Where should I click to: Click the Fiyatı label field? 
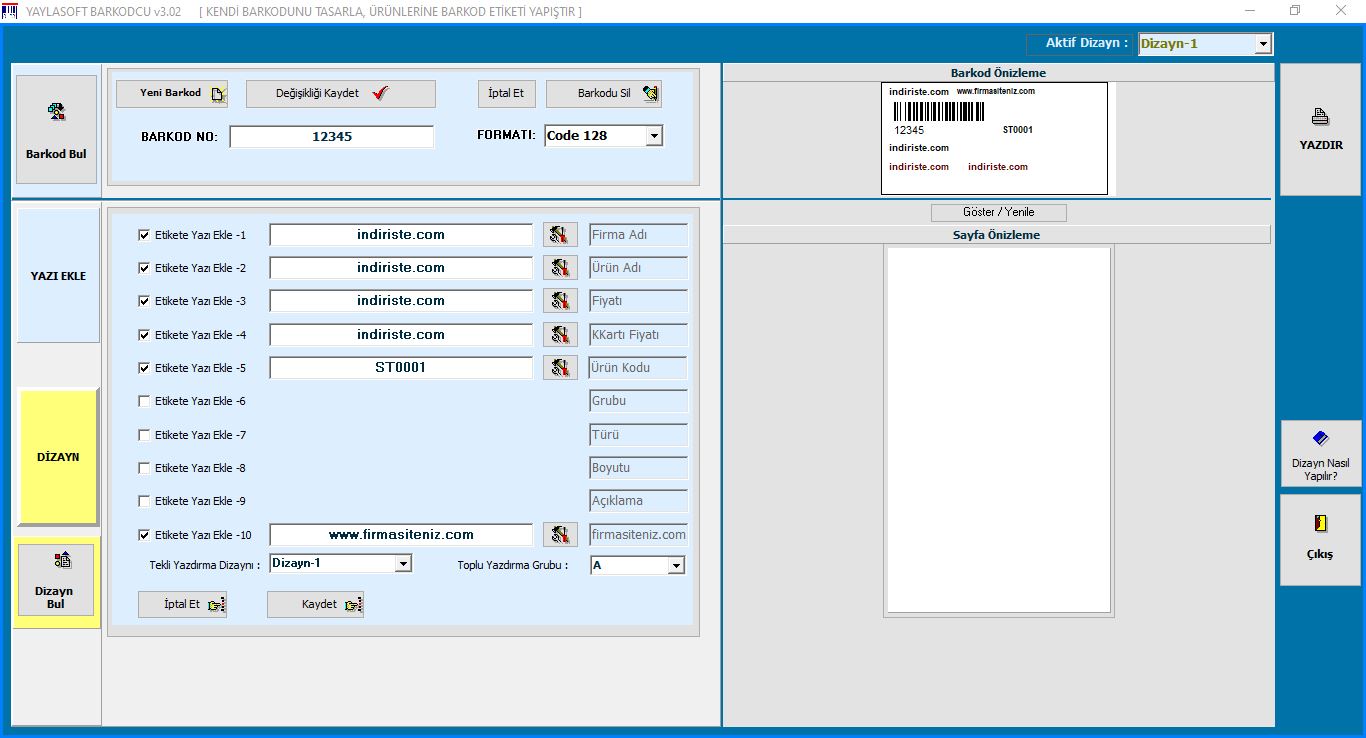click(639, 301)
